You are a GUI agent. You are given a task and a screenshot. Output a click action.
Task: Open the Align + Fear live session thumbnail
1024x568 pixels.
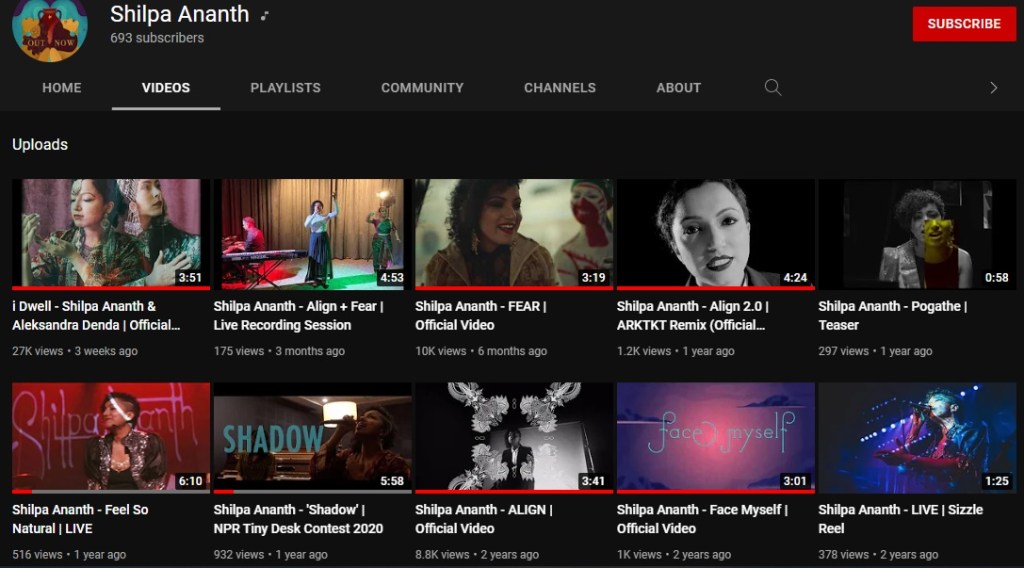point(312,234)
